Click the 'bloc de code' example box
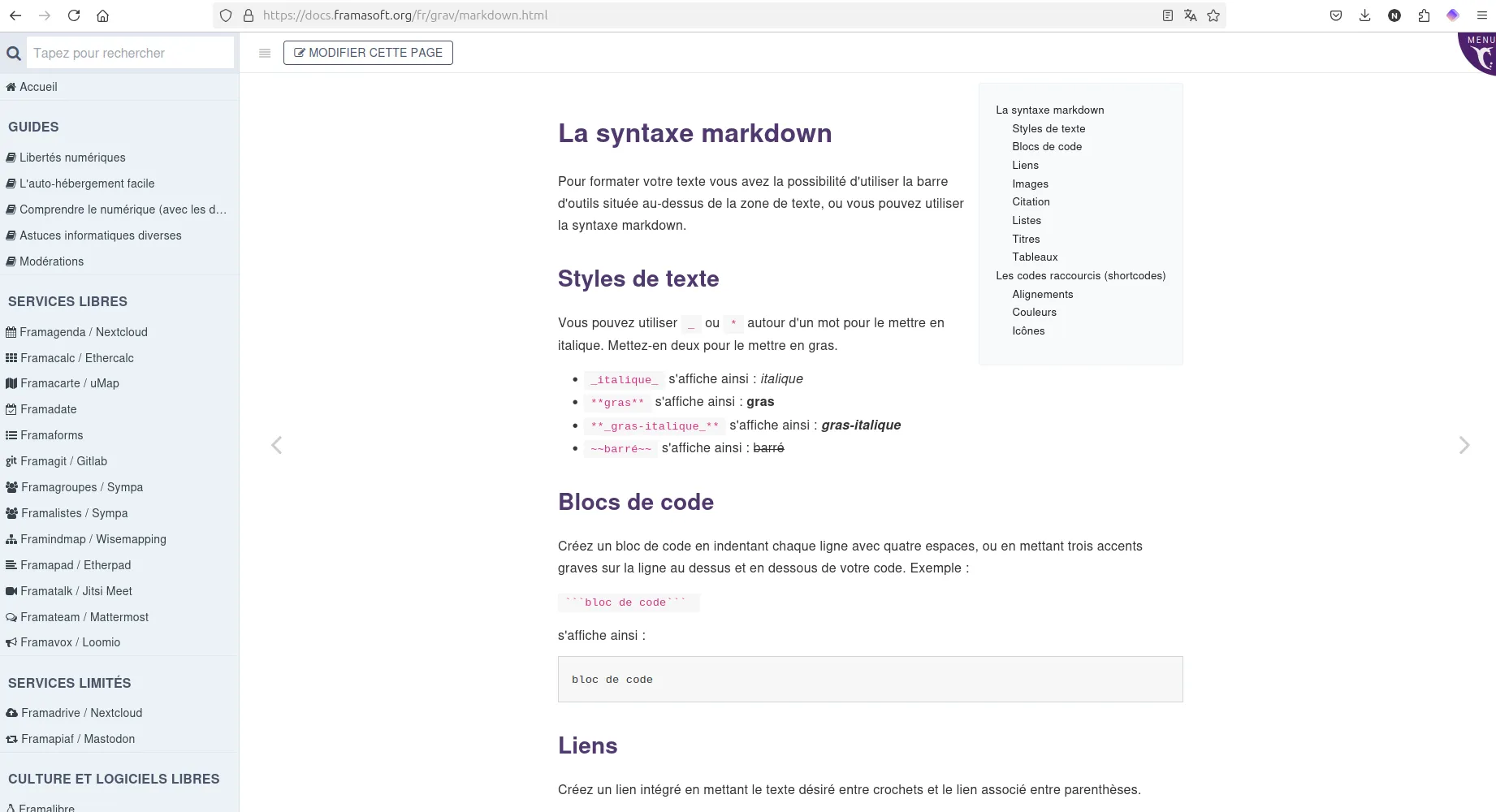Image resolution: width=1496 pixels, height=812 pixels. point(870,679)
